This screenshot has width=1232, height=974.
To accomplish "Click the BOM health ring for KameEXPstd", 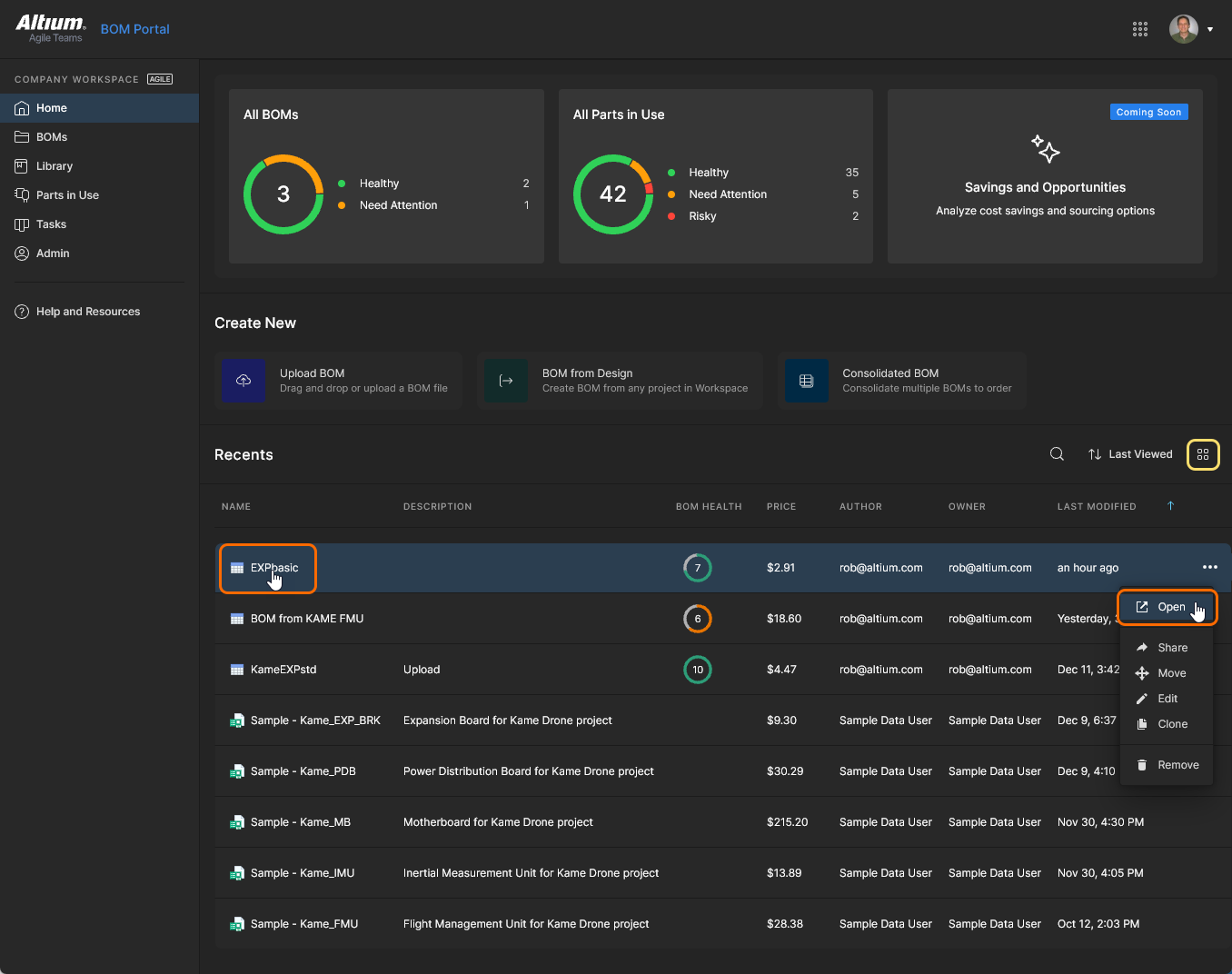I will (698, 670).
